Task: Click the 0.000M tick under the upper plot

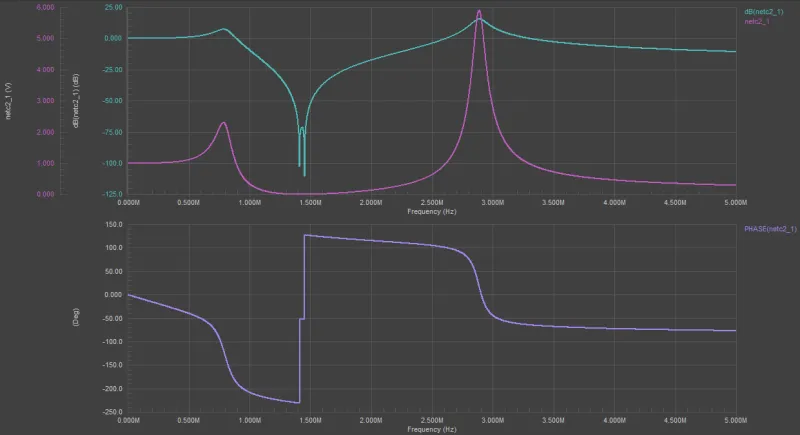Action: coord(129,203)
